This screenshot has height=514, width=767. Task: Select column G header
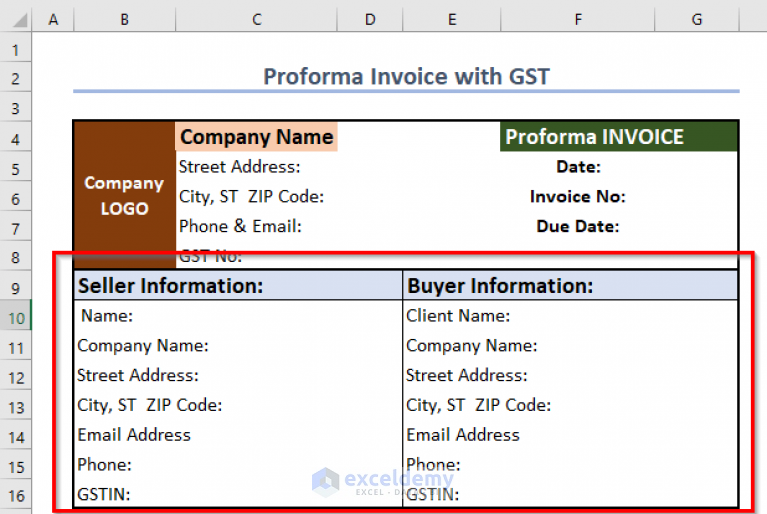point(697,20)
